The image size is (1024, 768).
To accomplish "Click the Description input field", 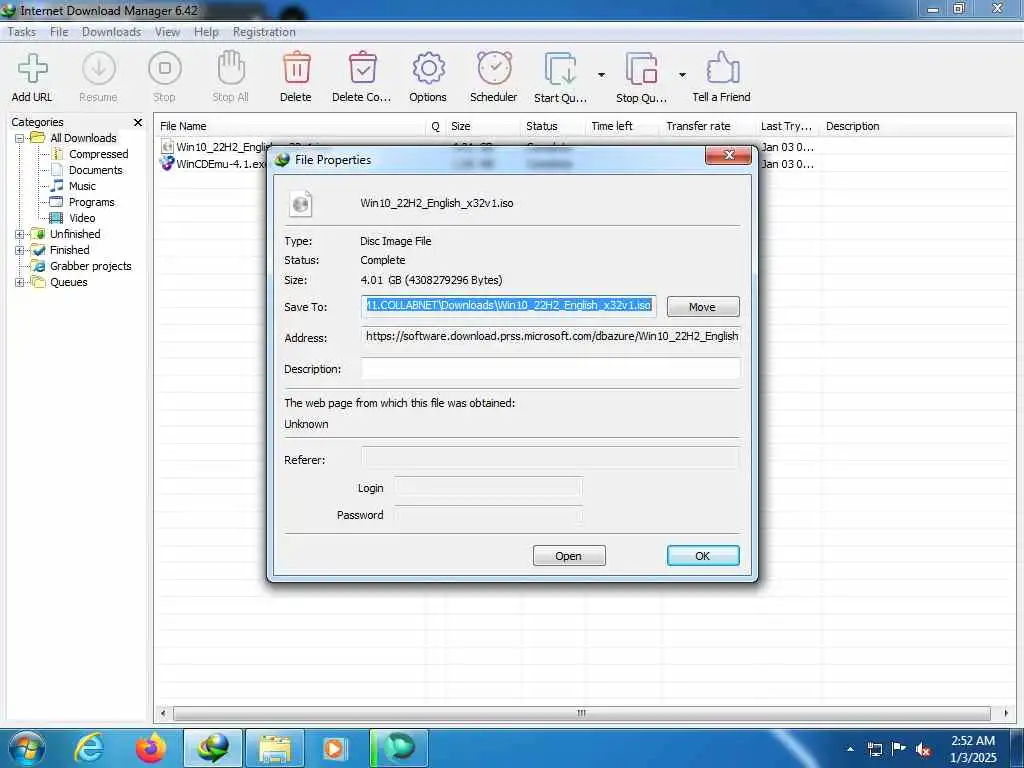I will [551, 368].
